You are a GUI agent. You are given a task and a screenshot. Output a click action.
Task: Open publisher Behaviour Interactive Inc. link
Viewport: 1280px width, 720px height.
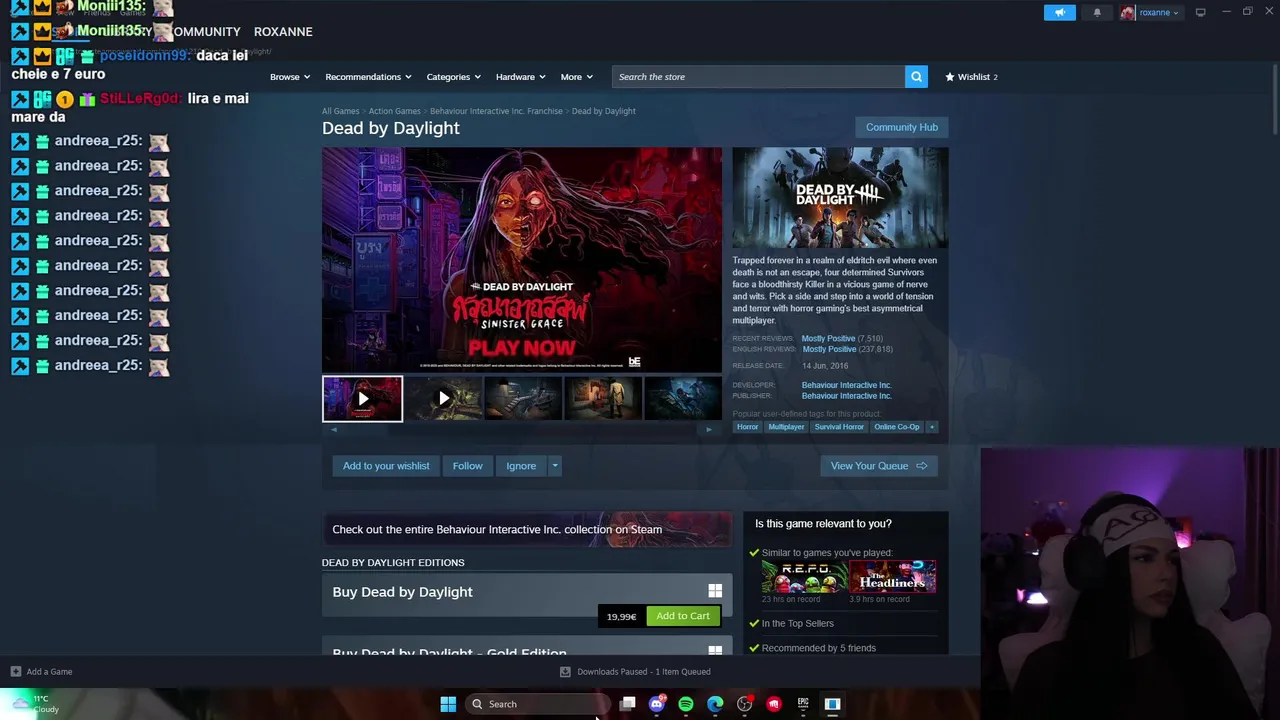pos(846,396)
